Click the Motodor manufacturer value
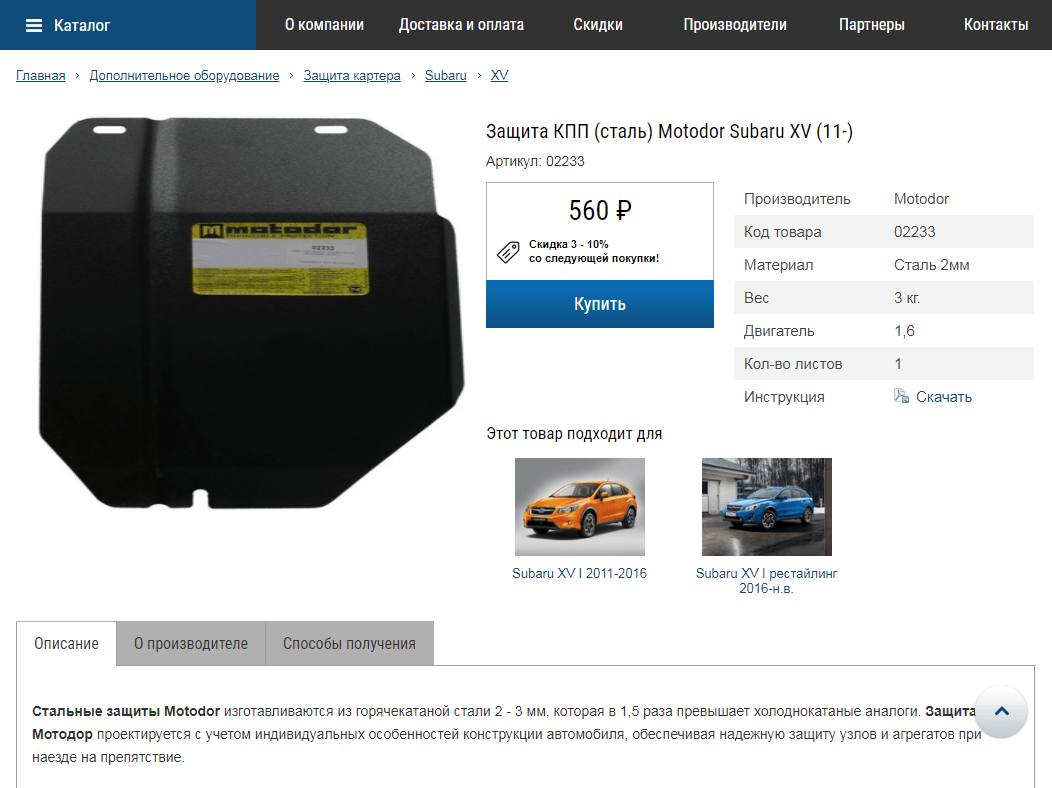This screenshot has width=1052, height=788. 920,199
